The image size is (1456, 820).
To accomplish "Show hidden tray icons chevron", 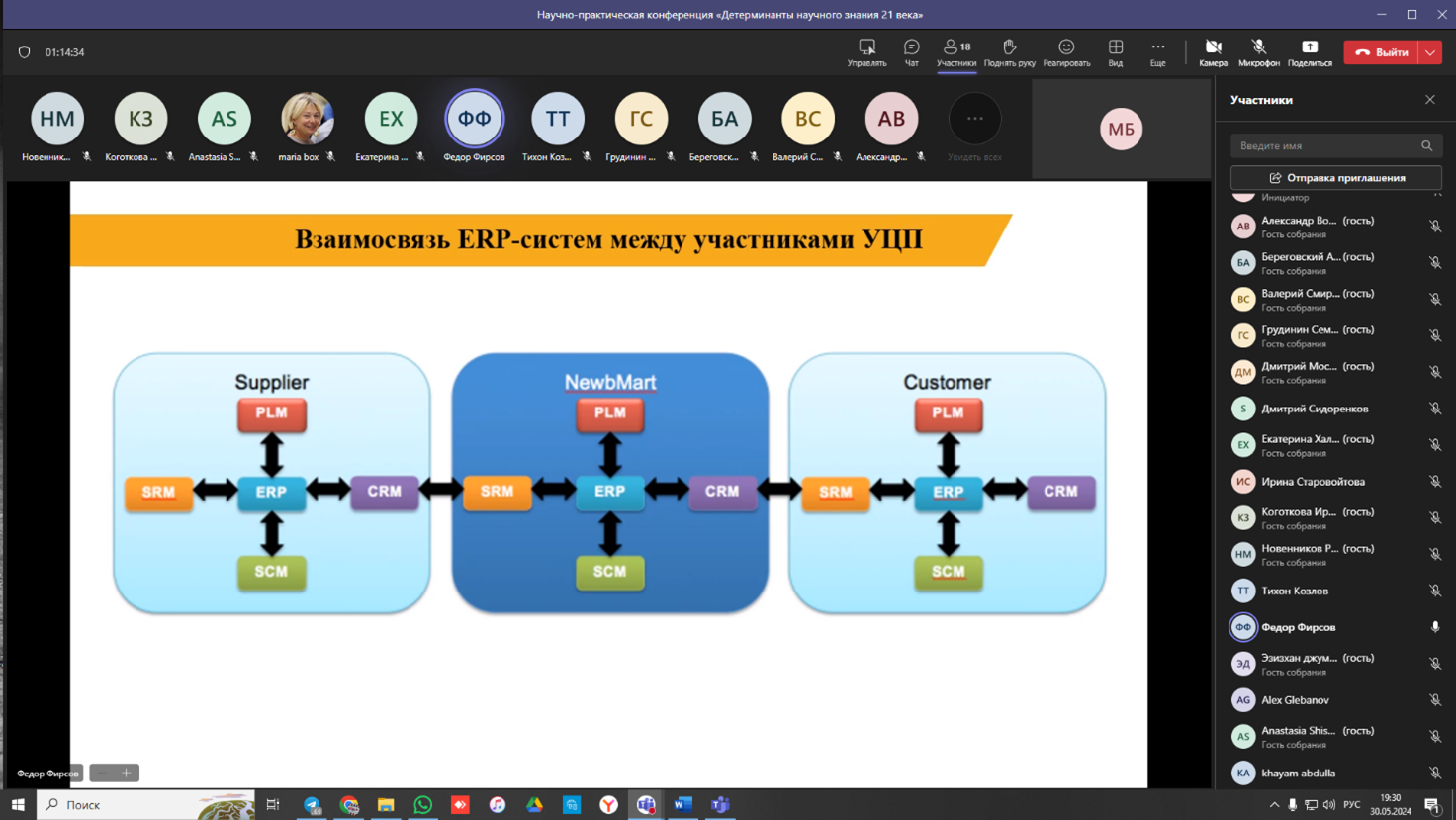I will (1274, 805).
